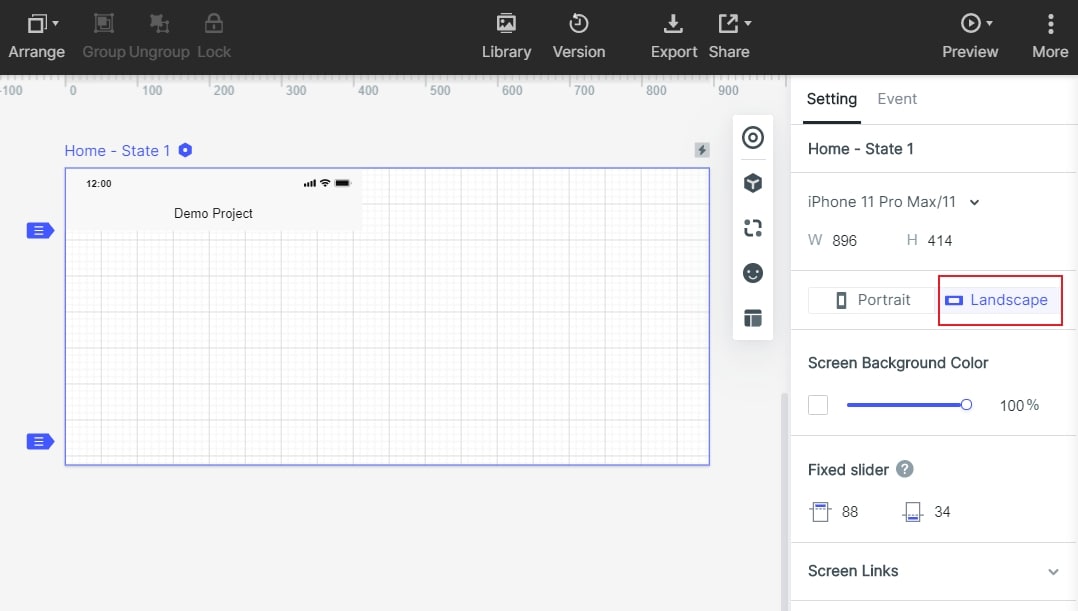Open Version history

point(579,36)
